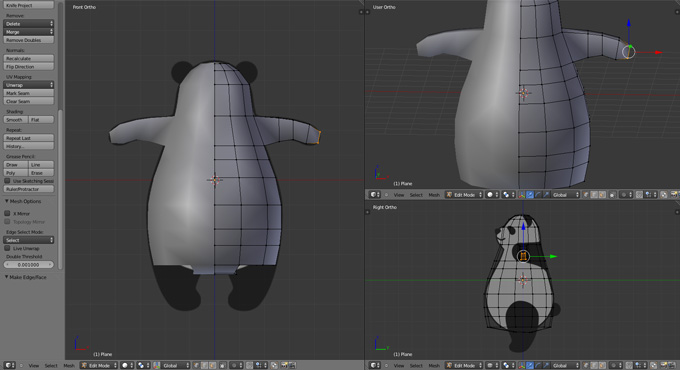This screenshot has height=370, width=680.
Task: Open pivot point selector in Right Ortho header
Action: pyautogui.click(x=508, y=365)
